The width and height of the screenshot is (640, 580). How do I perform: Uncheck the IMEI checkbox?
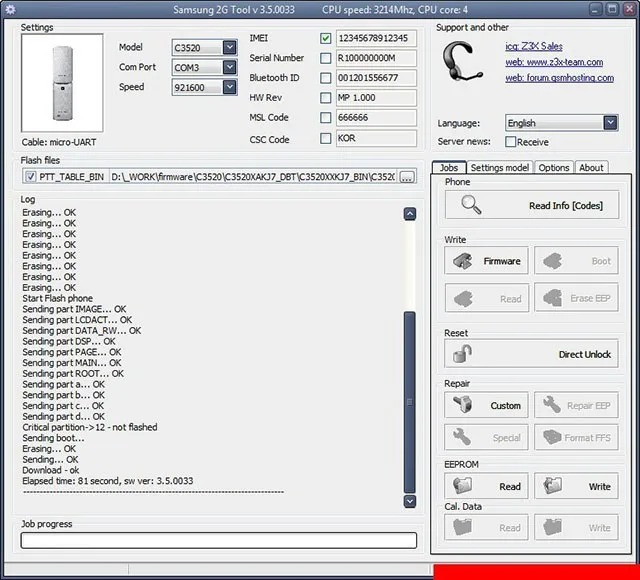[x=326, y=39]
